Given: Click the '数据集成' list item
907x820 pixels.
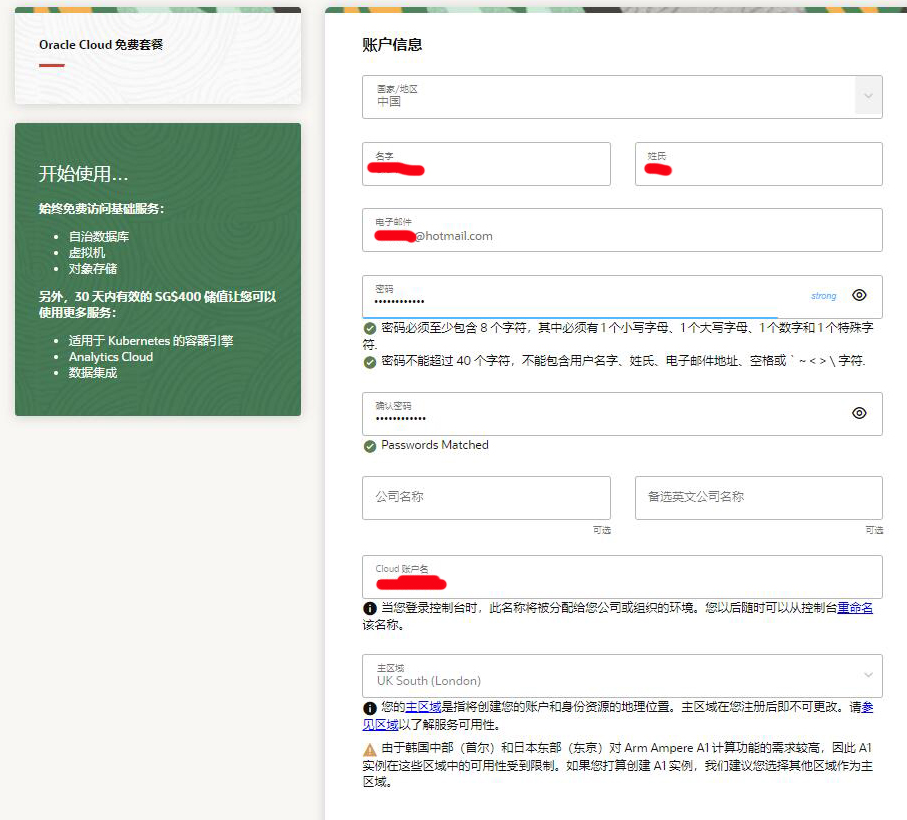Looking at the screenshot, I should pos(93,372).
